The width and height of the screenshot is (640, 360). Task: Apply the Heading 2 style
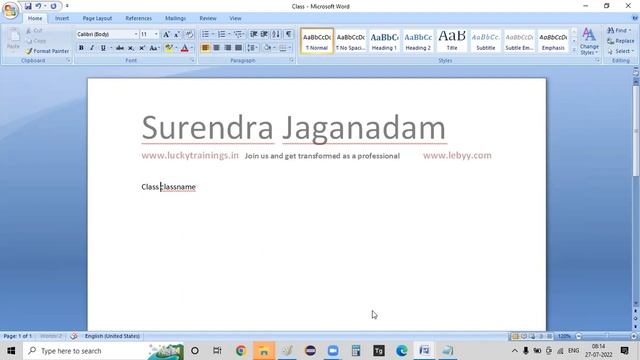coord(418,41)
